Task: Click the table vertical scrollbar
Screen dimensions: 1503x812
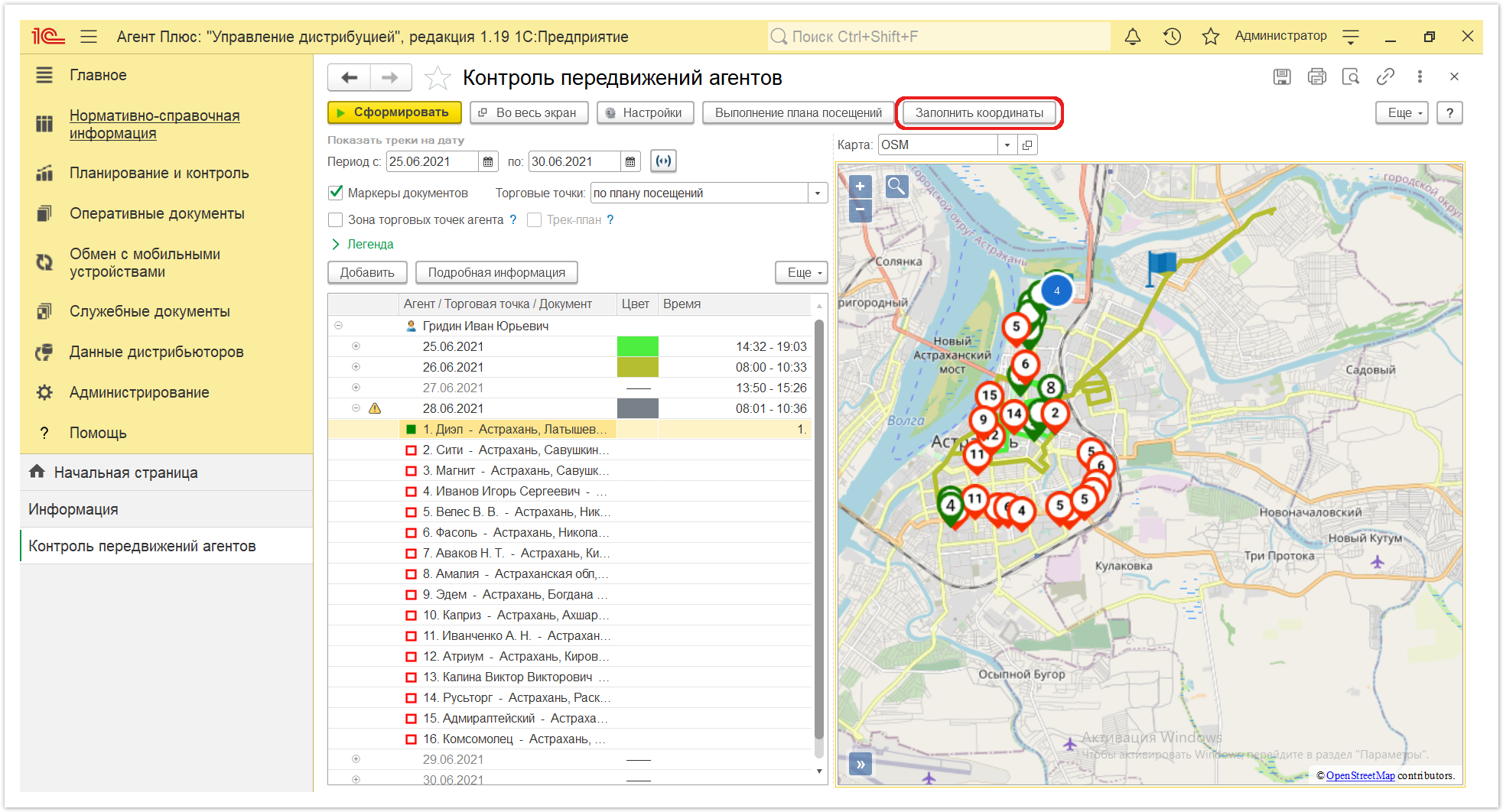Action: (x=818, y=528)
